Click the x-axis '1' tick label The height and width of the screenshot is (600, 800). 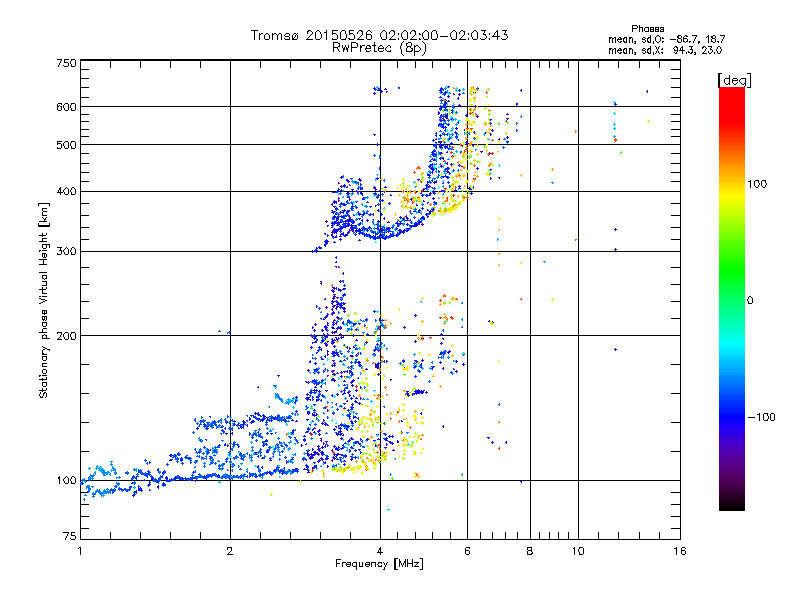(x=80, y=551)
